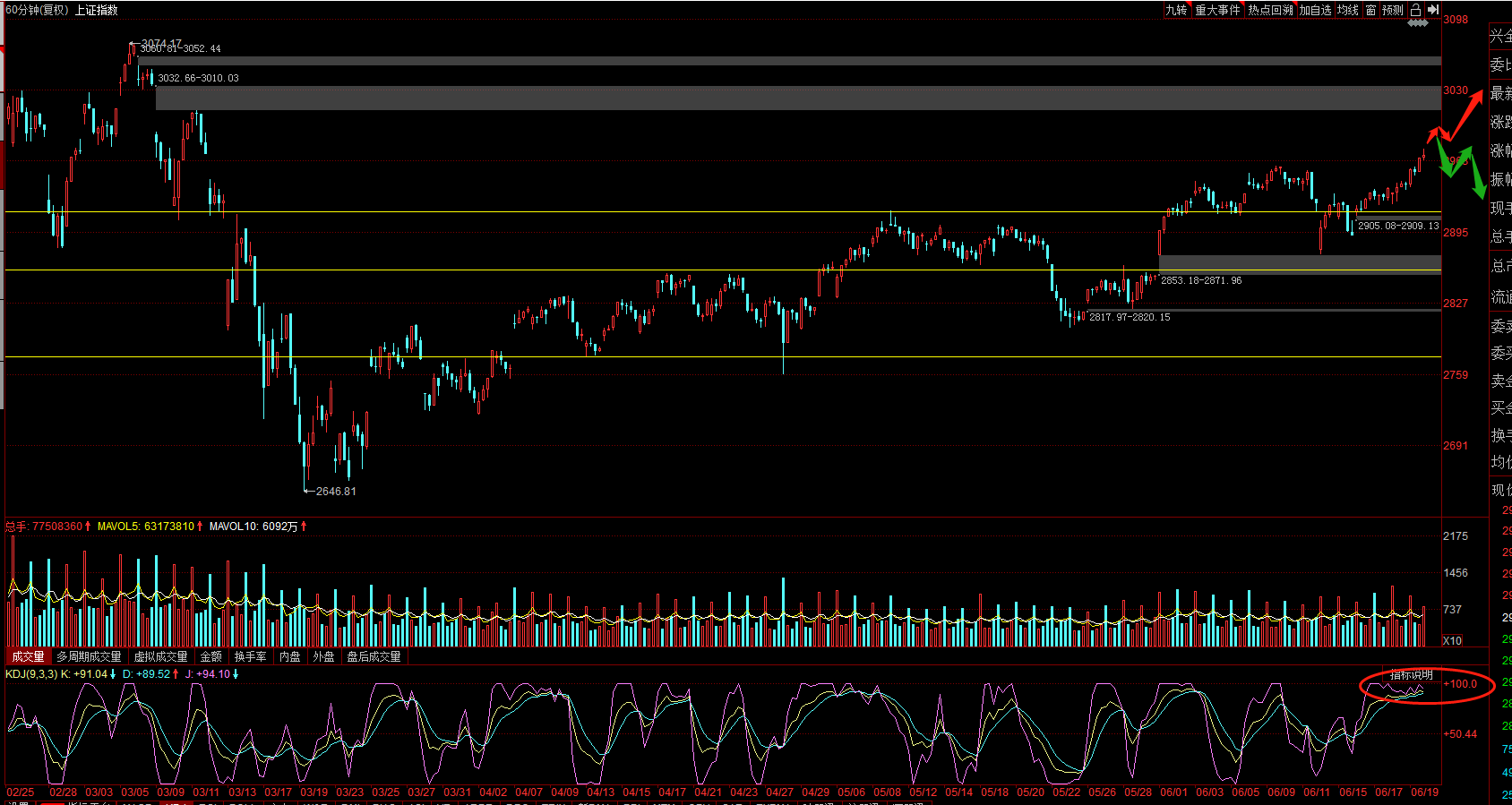Select the 成交量 volume tab

click(x=28, y=656)
